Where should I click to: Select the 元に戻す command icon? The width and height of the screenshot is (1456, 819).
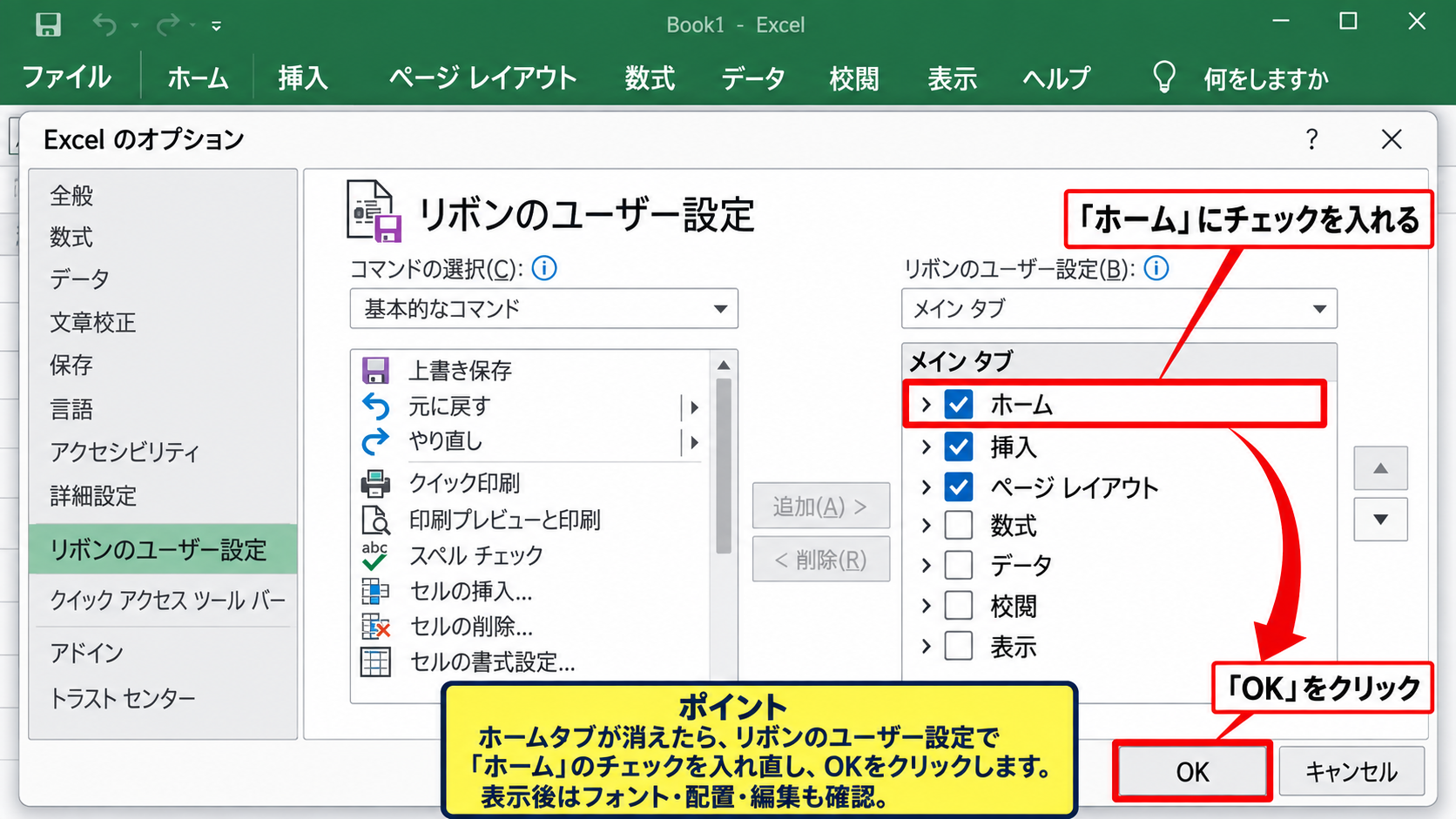(x=375, y=406)
